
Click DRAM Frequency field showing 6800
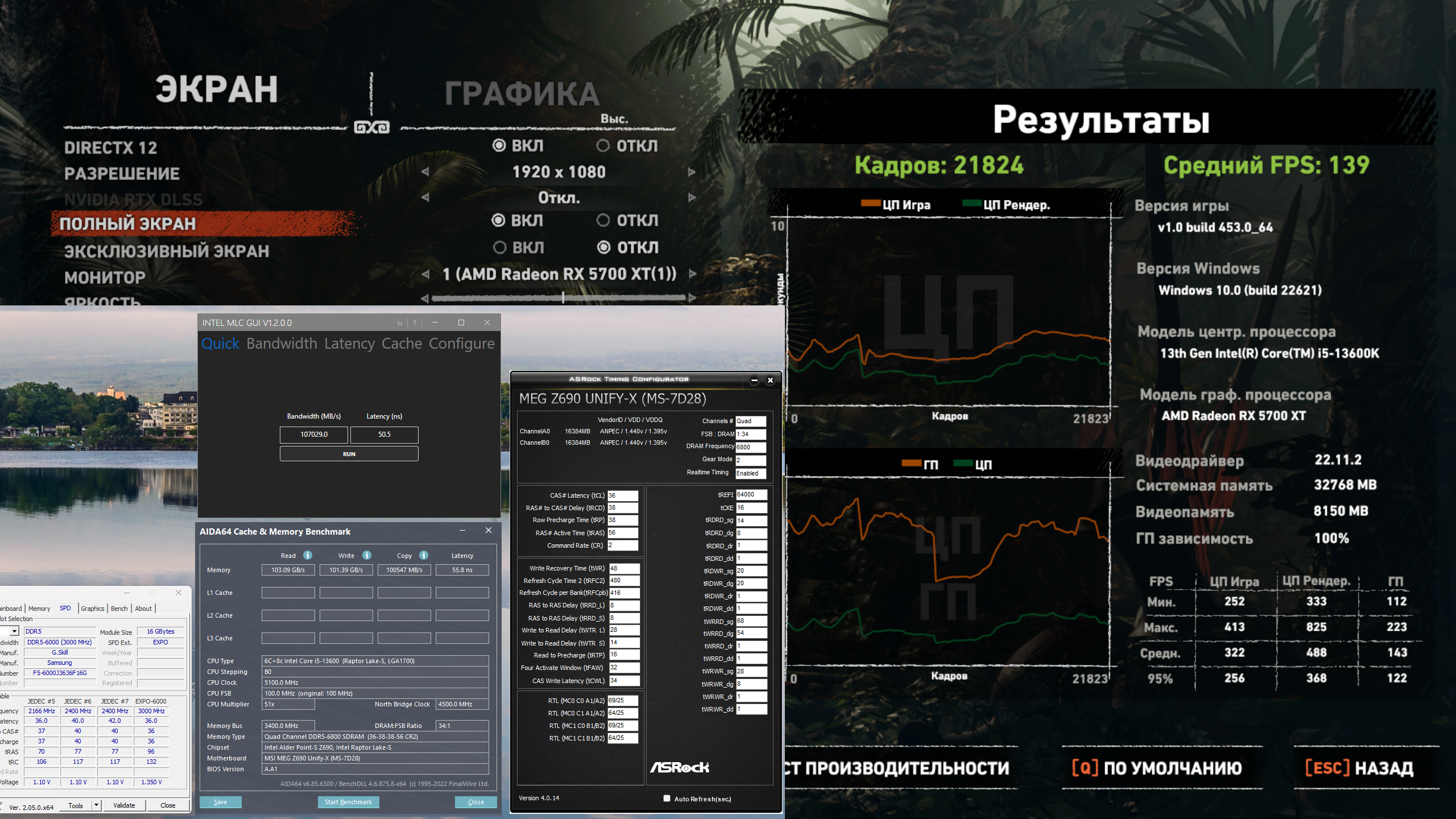pos(751,447)
